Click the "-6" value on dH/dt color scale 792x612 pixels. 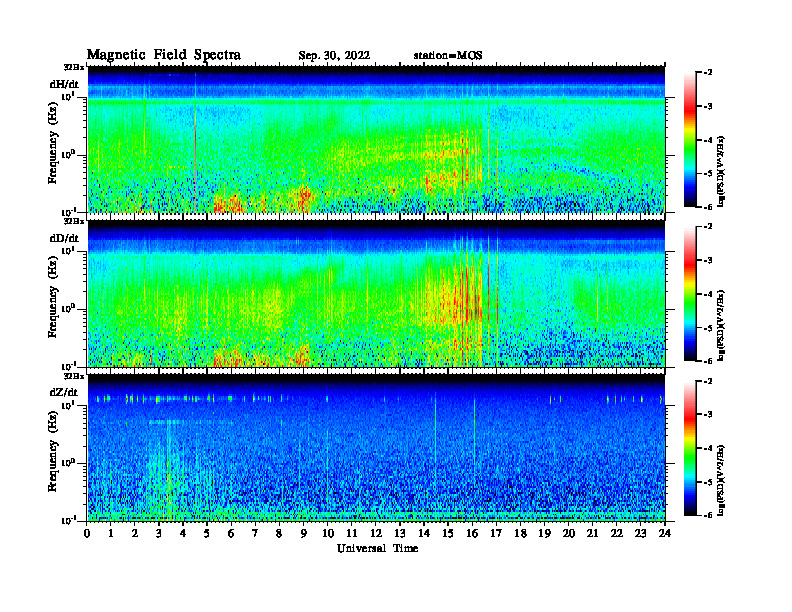pyautogui.click(x=707, y=207)
